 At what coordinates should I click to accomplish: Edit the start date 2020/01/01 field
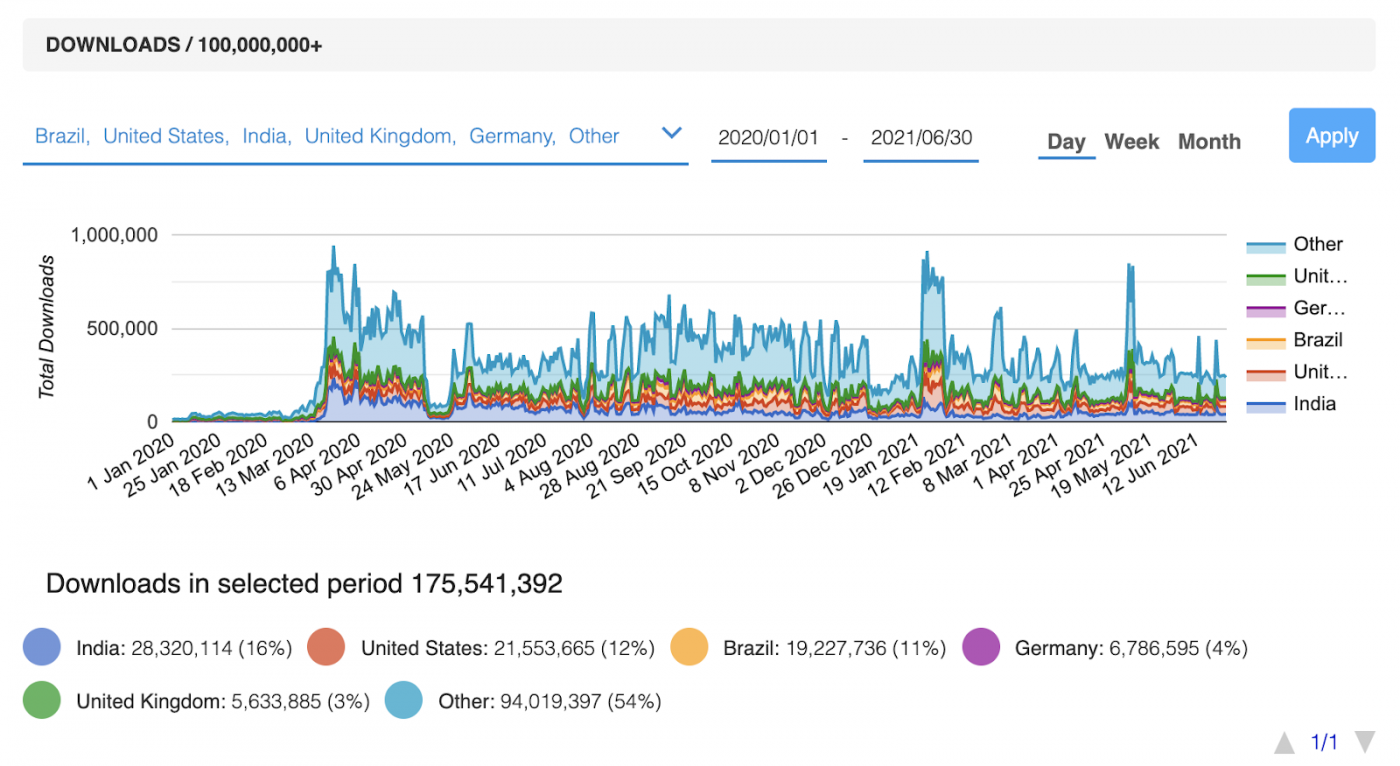(769, 138)
